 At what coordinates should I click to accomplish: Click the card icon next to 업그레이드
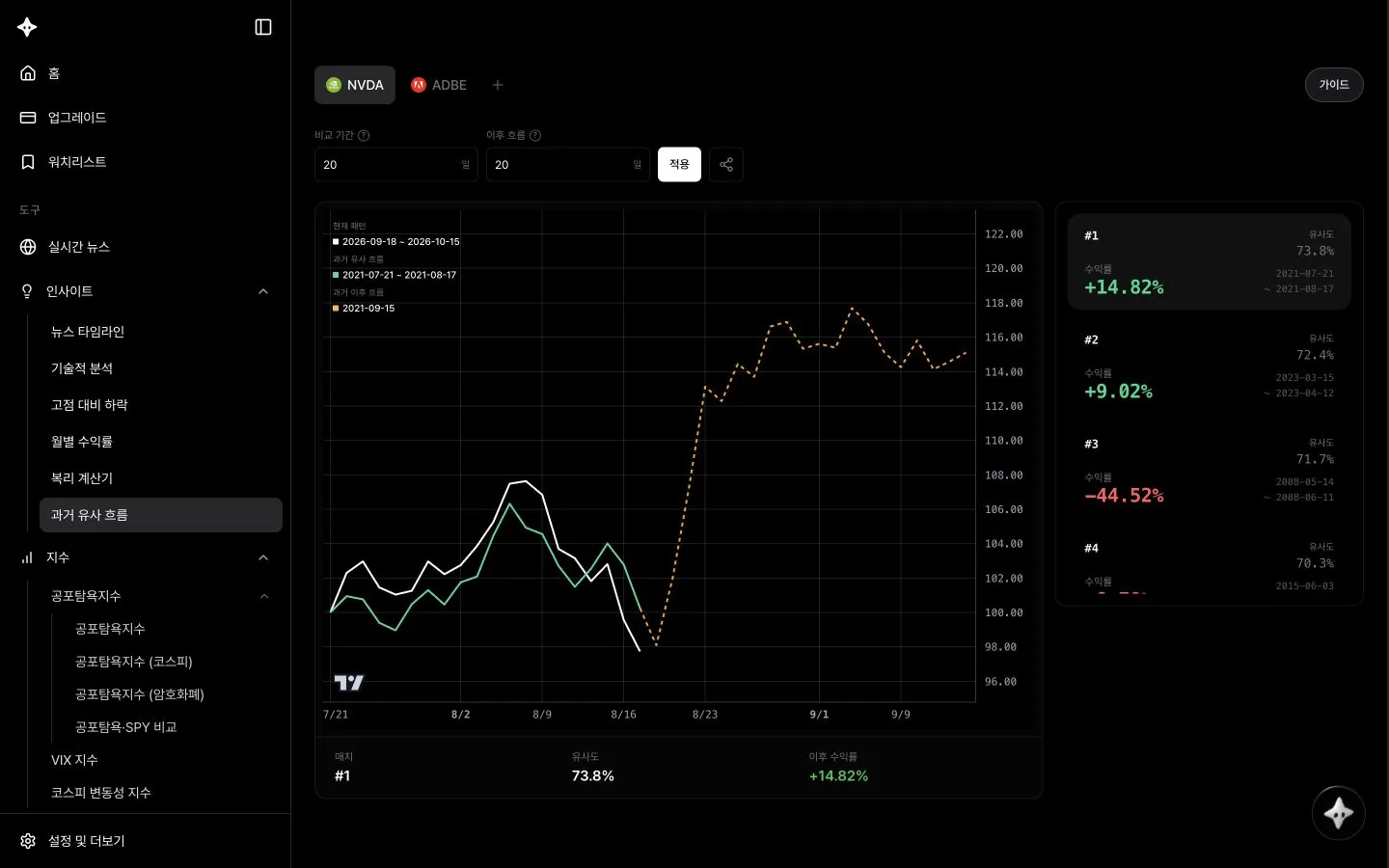(28, 118)
